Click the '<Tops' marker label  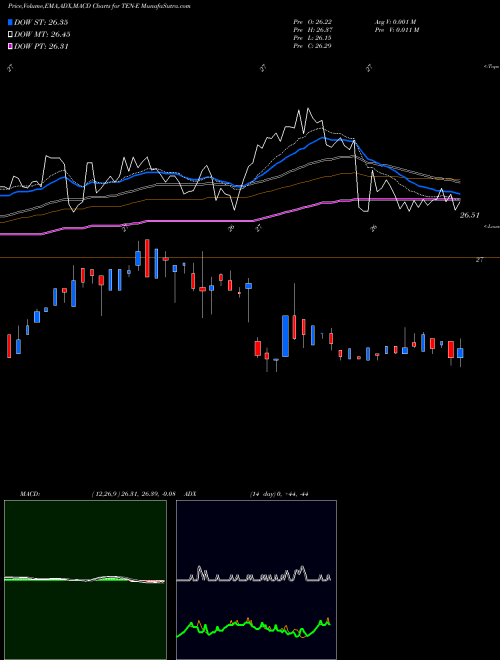pyautogui.click(x=491, y=67)
